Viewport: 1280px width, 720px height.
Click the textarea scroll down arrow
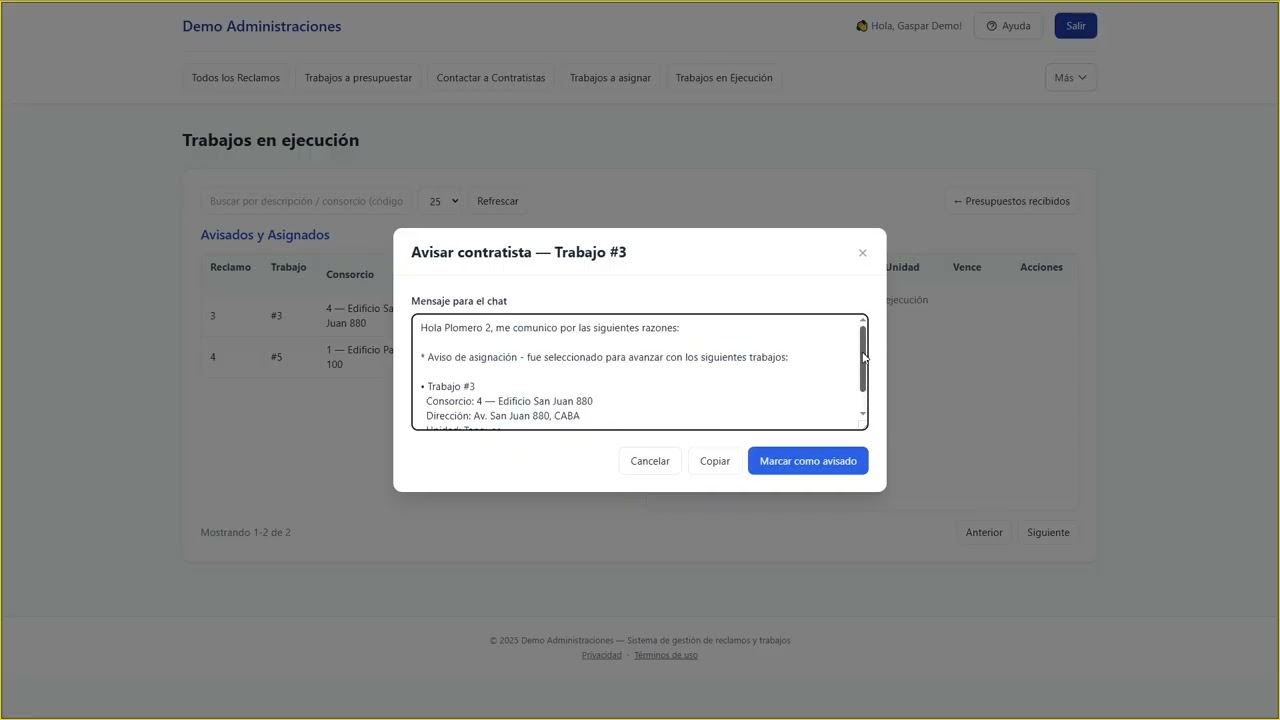coord(862,414)
